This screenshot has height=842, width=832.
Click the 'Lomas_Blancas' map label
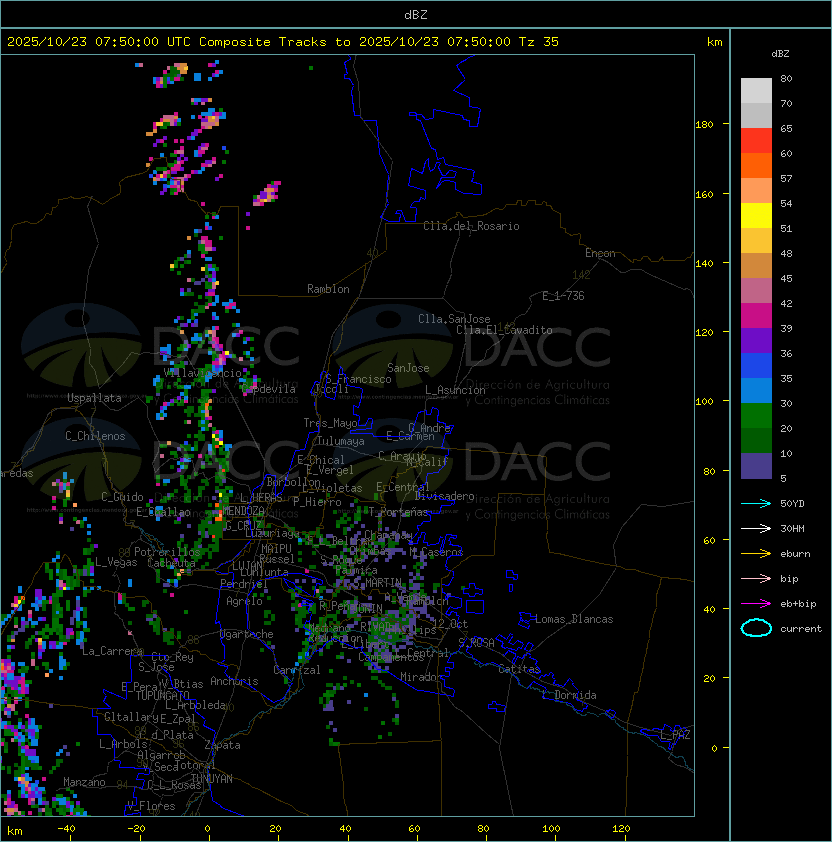574,619
